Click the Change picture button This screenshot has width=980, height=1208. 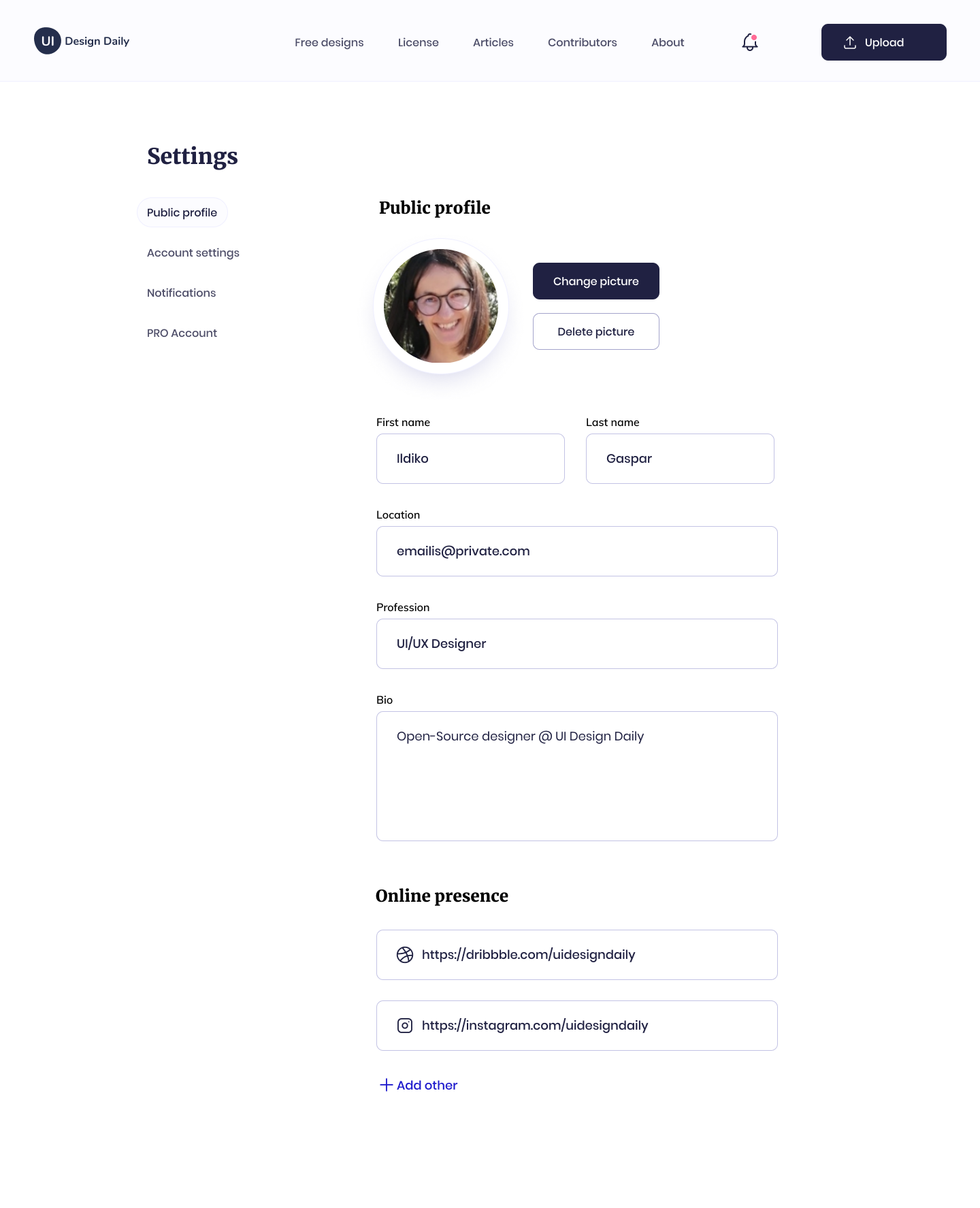(x=596, y=281)
